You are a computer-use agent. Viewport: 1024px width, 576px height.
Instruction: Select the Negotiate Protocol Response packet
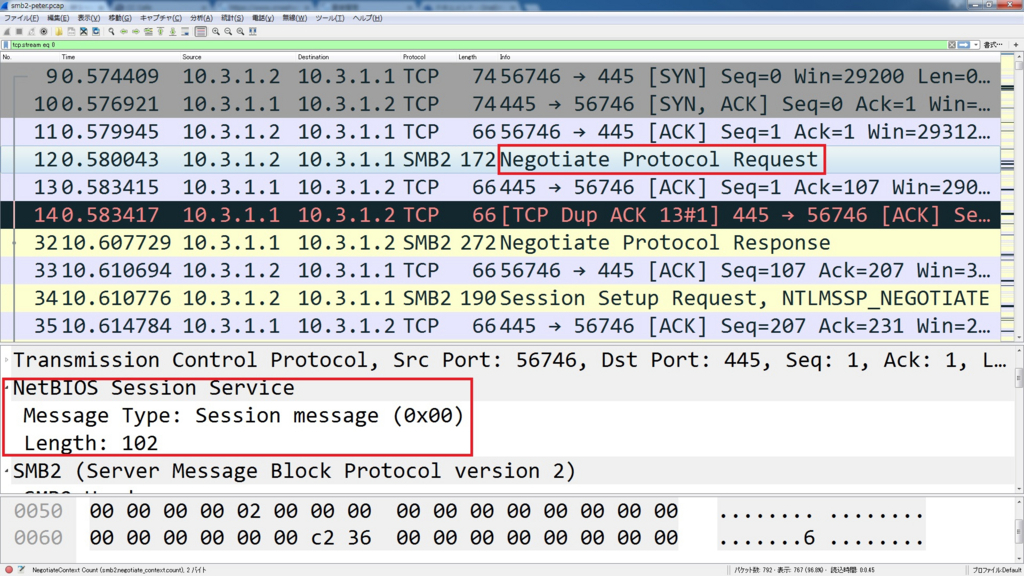(x=500, y=243)
